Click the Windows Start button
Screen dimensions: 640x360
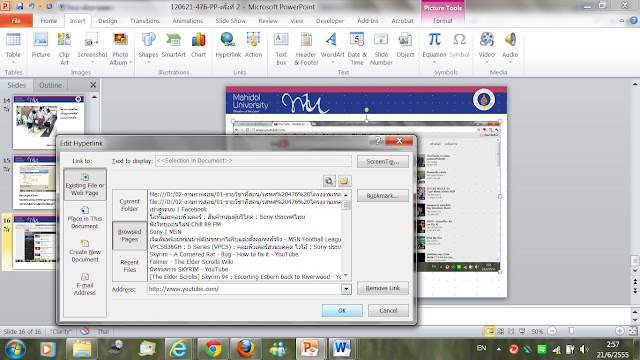coord(15,349)
